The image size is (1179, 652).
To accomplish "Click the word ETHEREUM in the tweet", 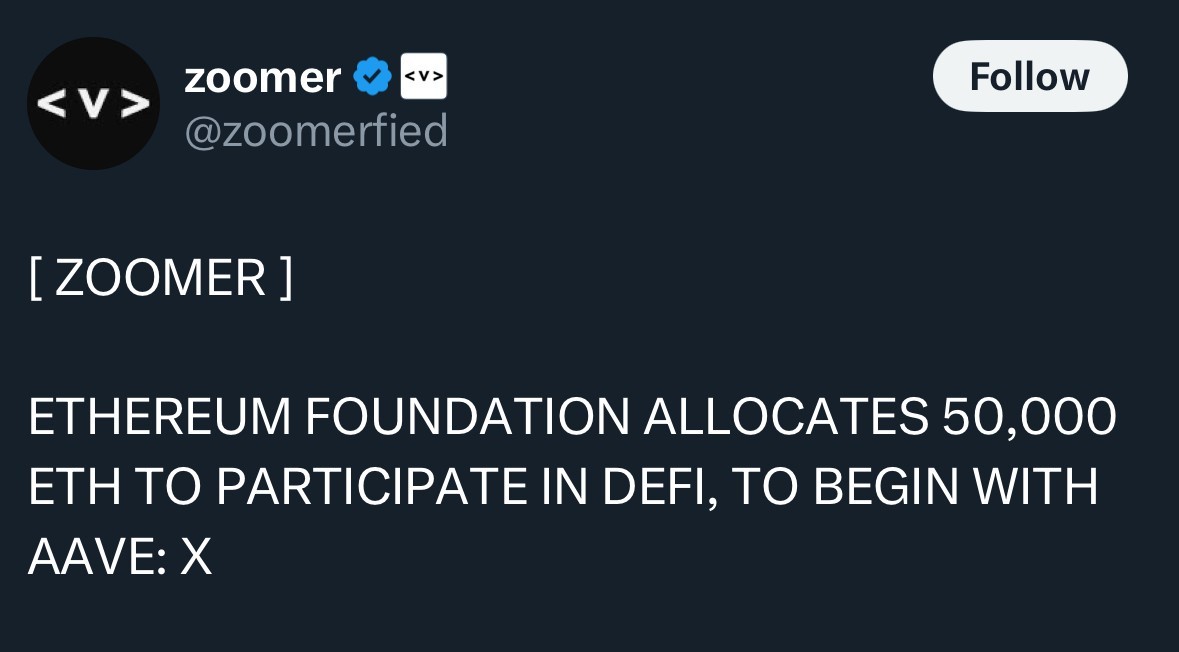I will [x=158, y=417].
